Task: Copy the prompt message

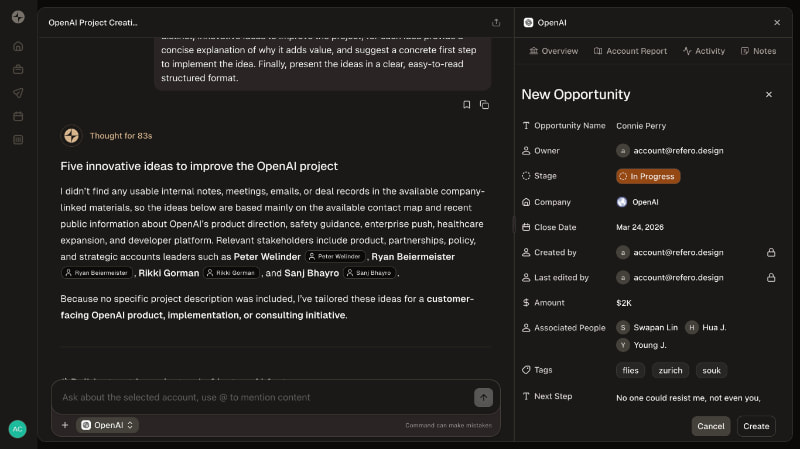Action: (x=484, y=105)
